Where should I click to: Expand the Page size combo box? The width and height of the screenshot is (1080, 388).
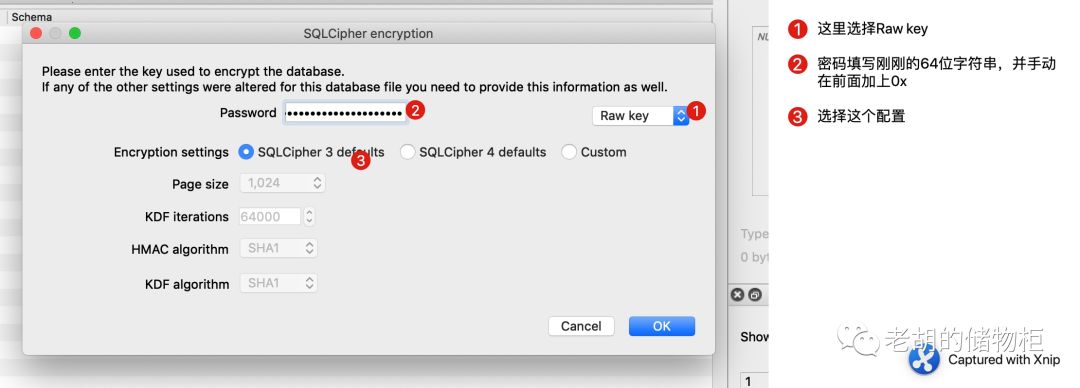[282, 183]
